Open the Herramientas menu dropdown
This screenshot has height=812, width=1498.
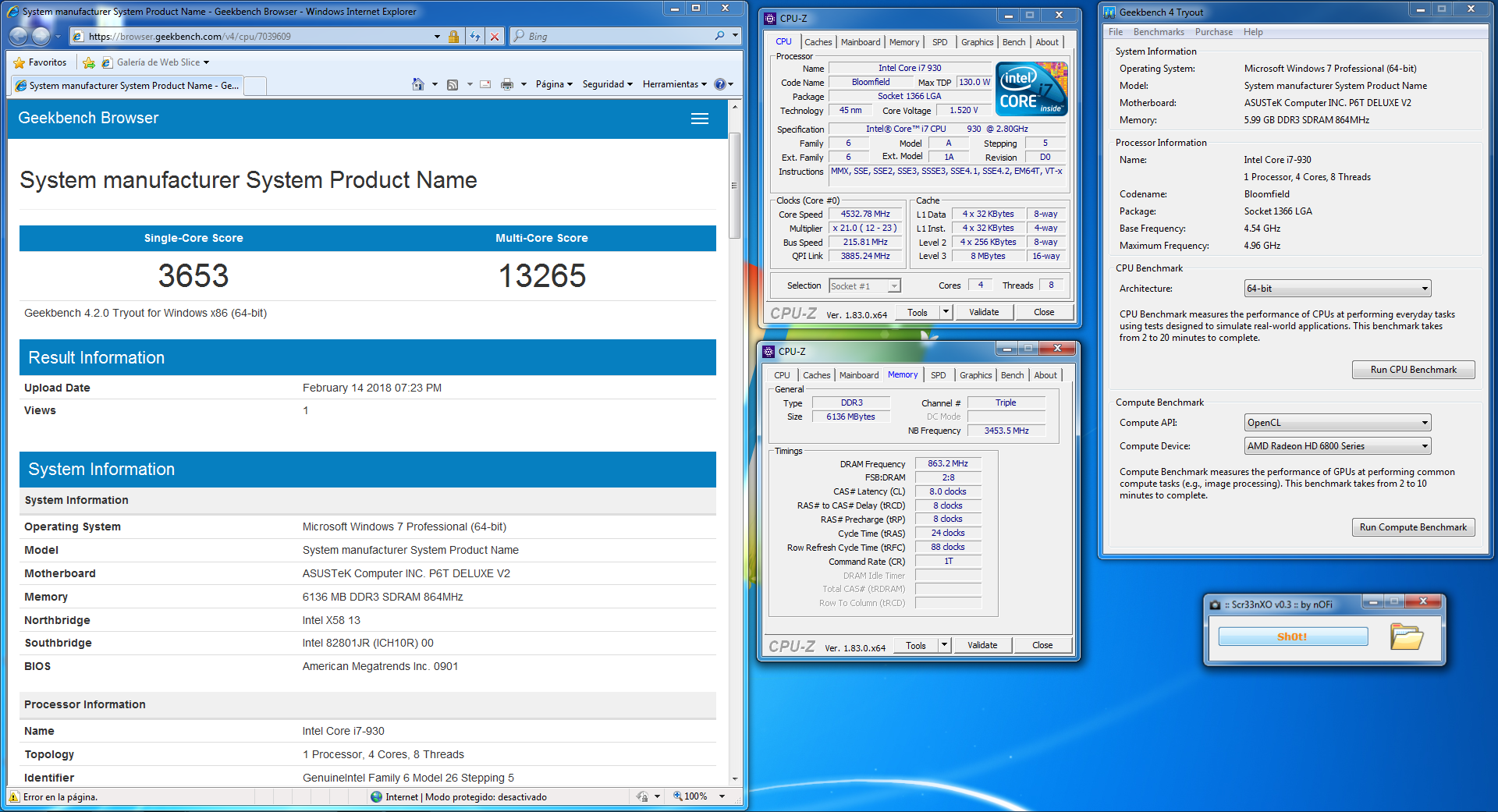[x=675, y=84]
